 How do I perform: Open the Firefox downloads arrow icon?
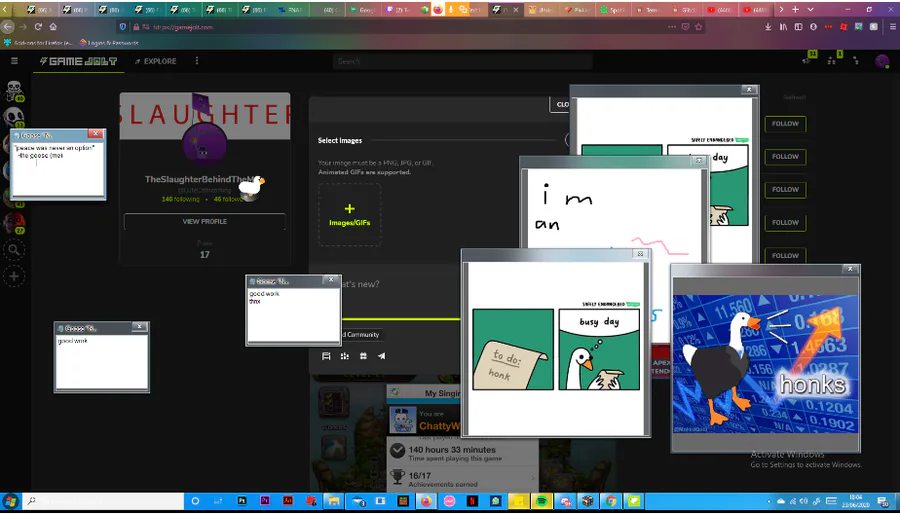pyautogui.click(x=768, y=26)
